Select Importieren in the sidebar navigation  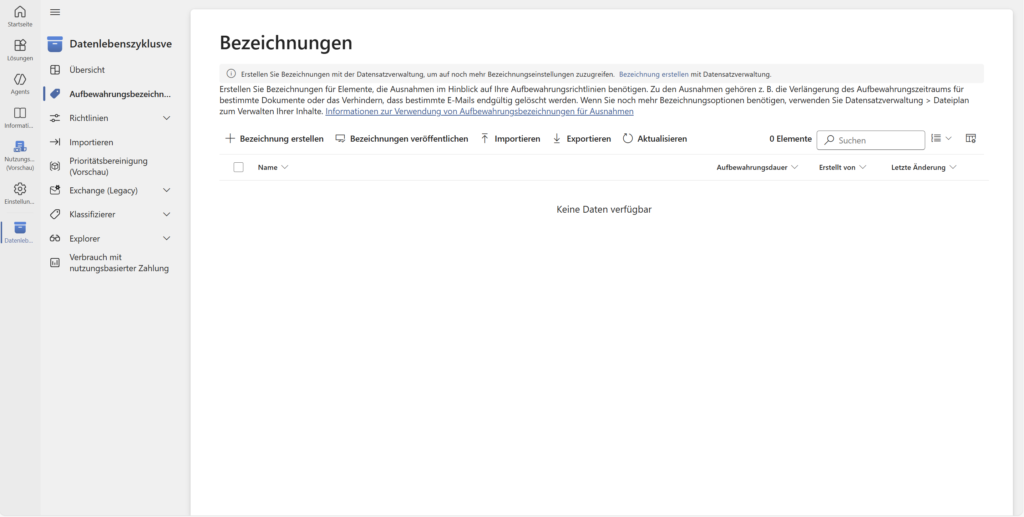(91, 142)
